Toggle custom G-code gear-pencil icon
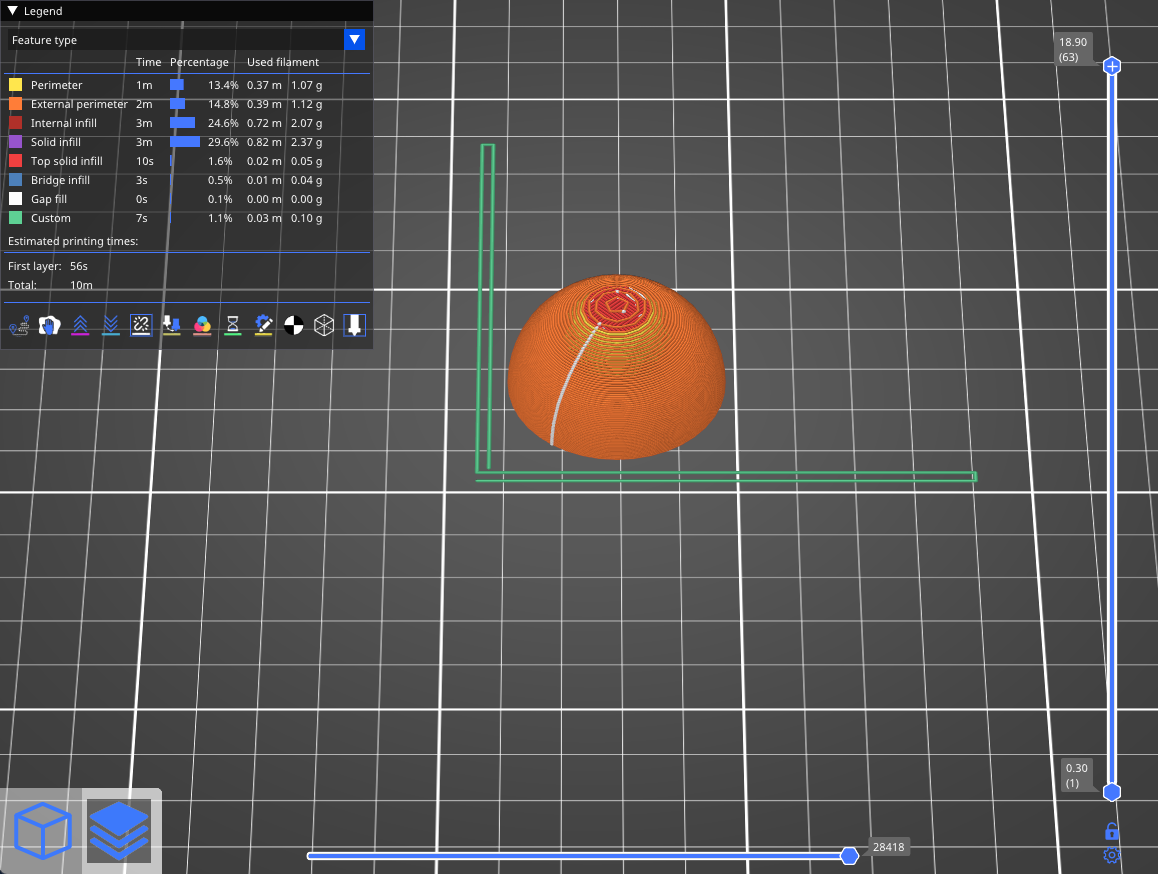 [263, 325]
